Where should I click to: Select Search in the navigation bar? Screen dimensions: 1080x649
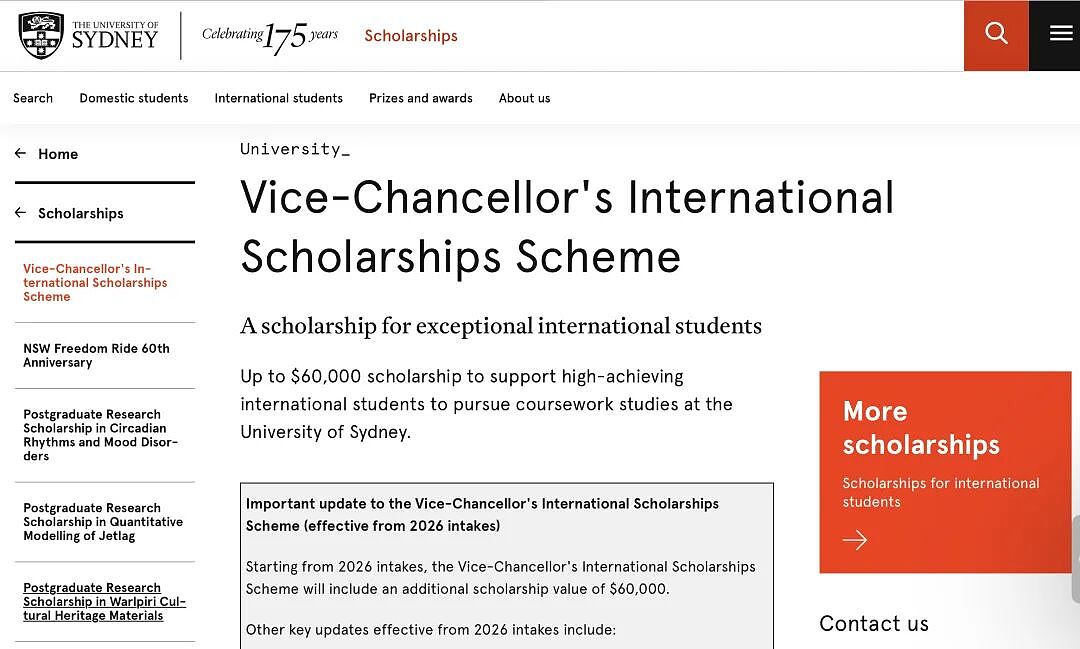33,98
